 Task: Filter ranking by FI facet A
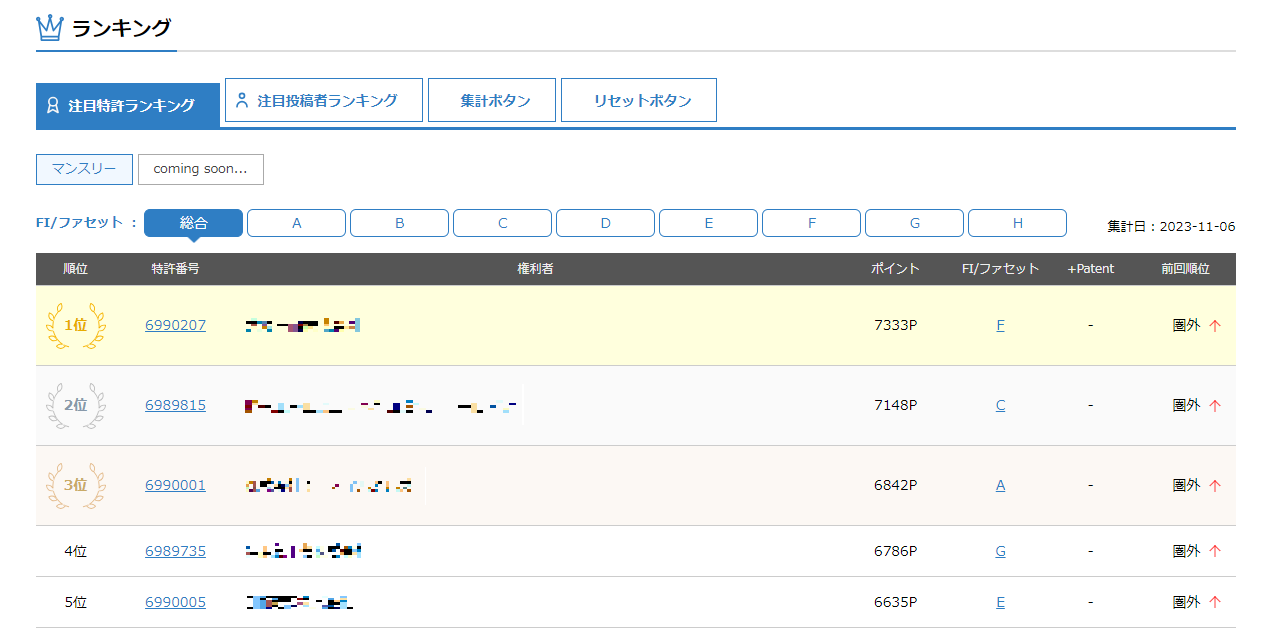tap(296, 223)
